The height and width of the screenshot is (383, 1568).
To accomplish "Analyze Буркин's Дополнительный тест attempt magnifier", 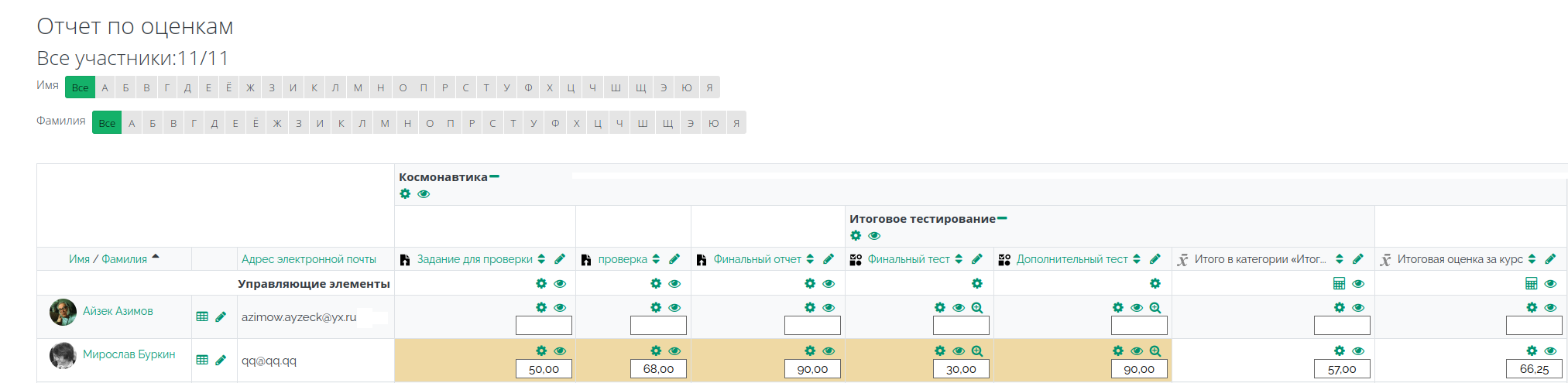I will pyautogui.click(x=1155, y=351).
